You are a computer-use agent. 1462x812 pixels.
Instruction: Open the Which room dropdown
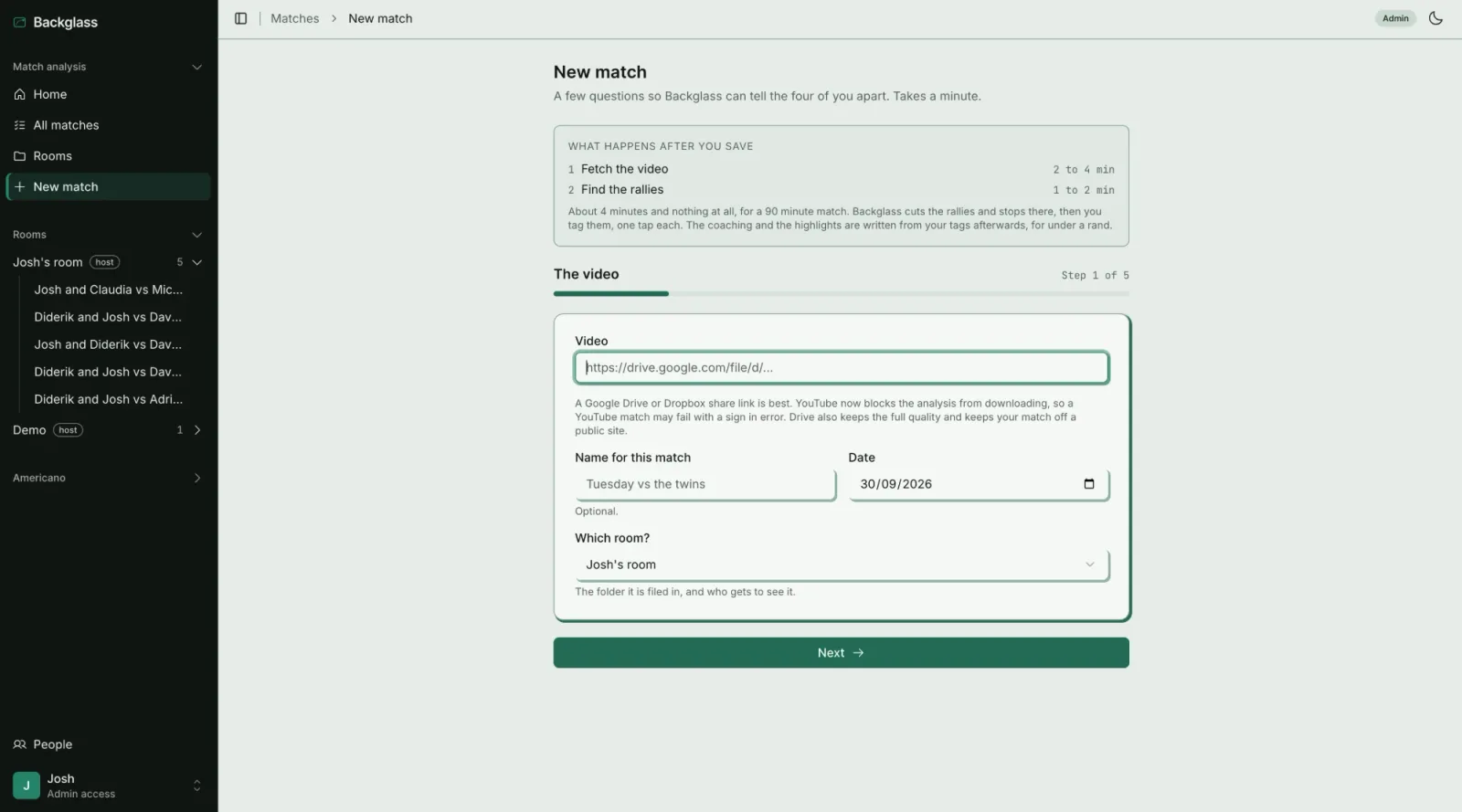coord(842,564)
